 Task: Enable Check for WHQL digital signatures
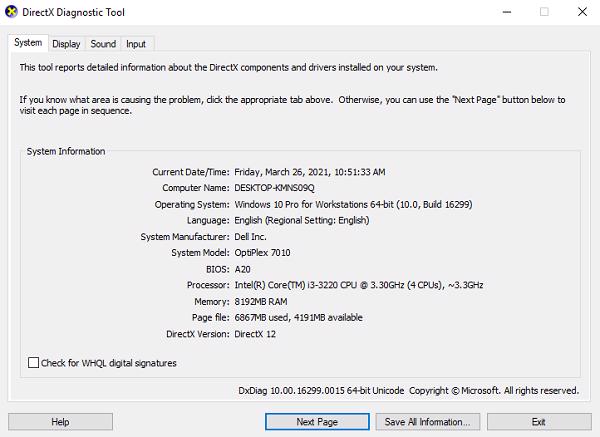(34, 363)
